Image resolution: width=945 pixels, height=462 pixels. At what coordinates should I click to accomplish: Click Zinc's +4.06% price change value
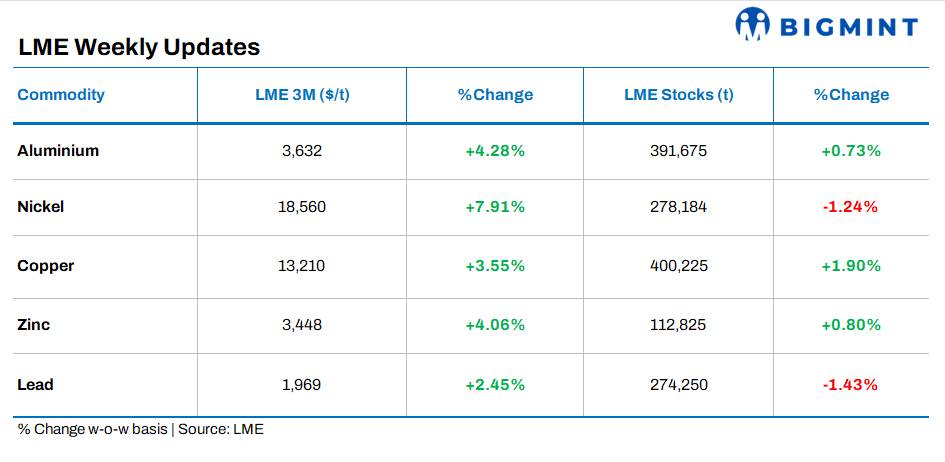495,325
